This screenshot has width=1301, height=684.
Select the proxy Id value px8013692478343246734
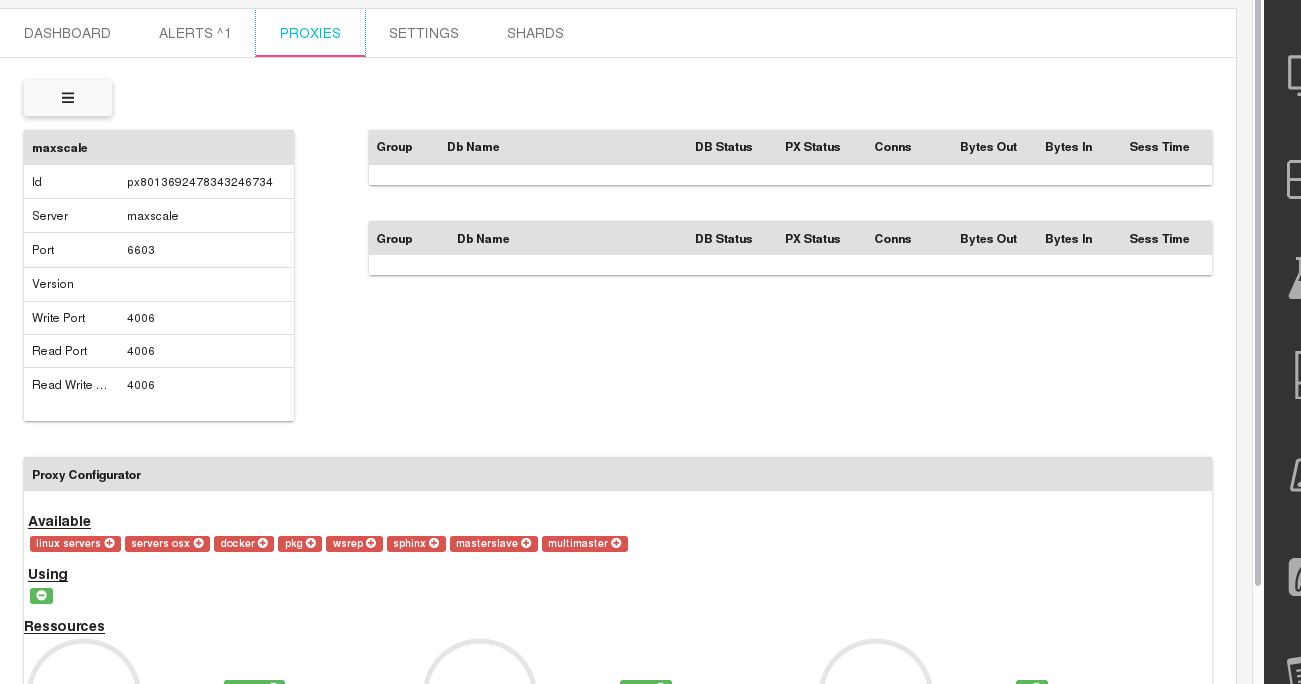point(200,182)
